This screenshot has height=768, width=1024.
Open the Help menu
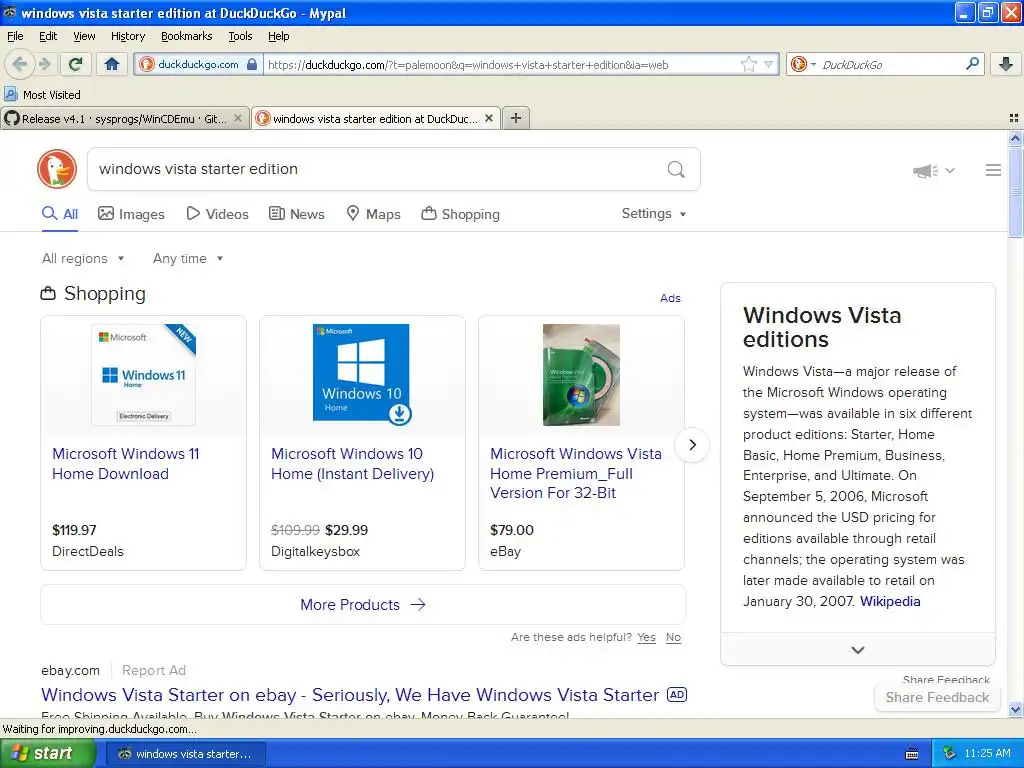(279, 36)
